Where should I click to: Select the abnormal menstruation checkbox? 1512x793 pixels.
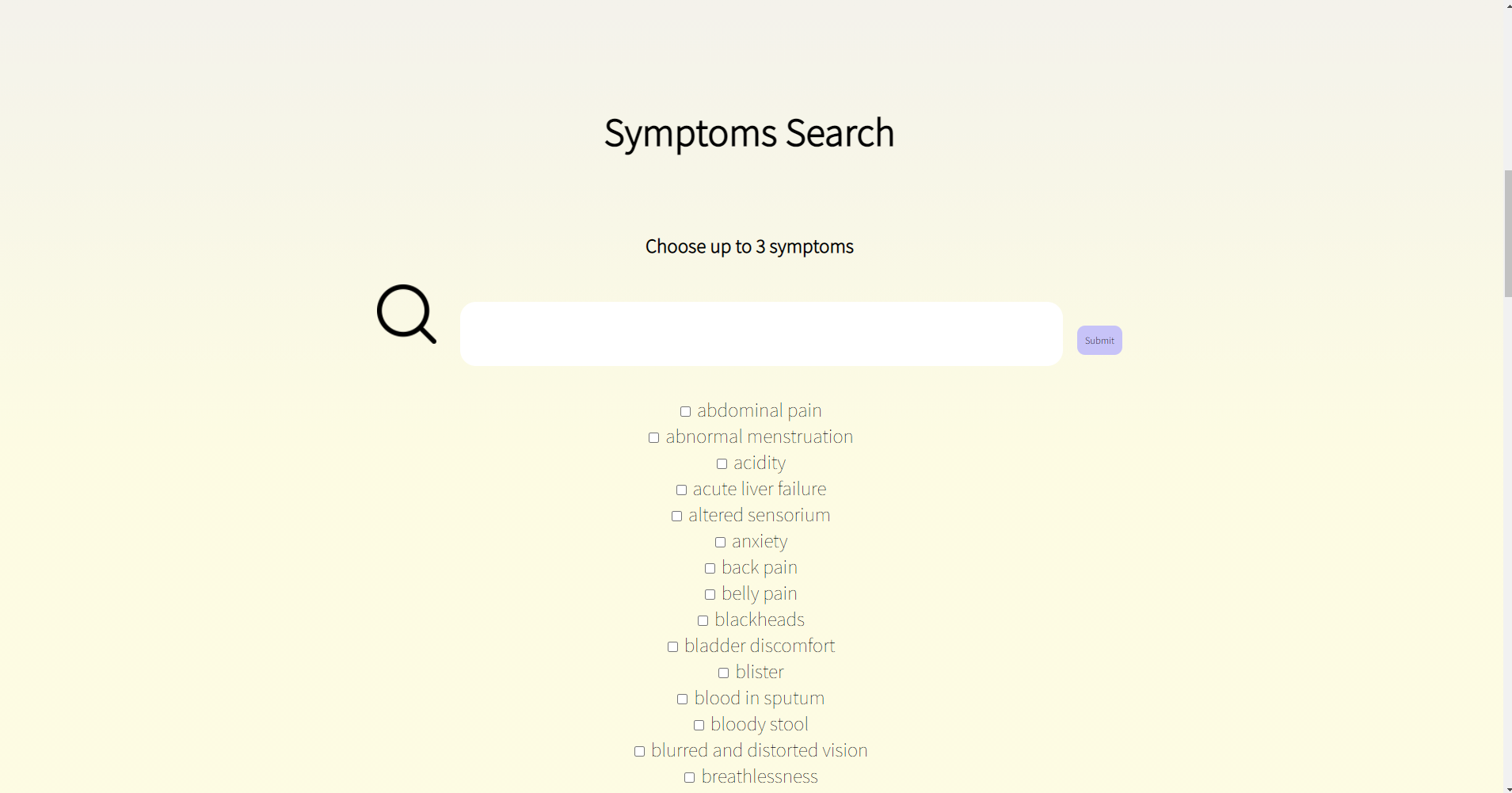point(653,437)
